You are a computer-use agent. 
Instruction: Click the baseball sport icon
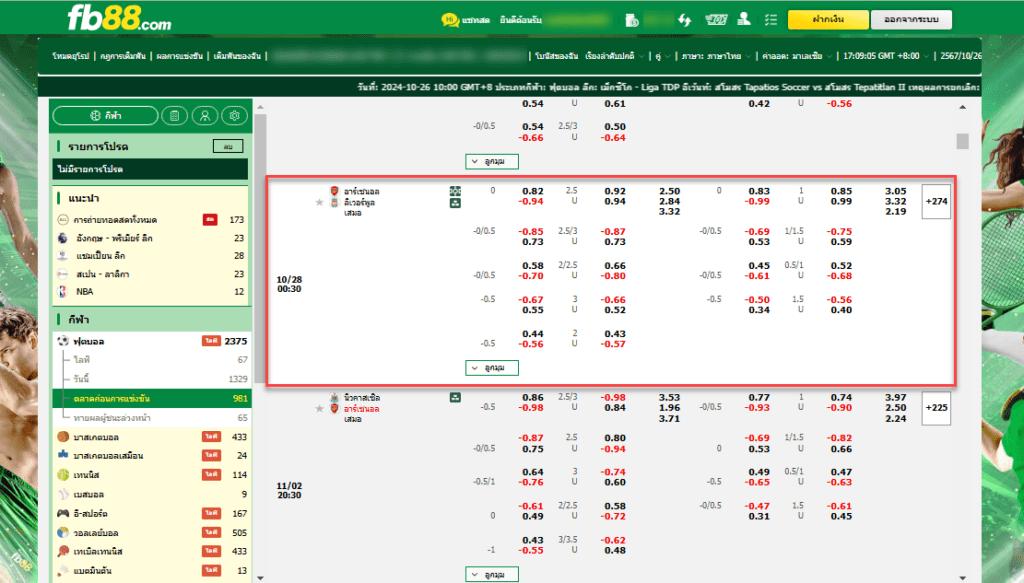point(63,494)
